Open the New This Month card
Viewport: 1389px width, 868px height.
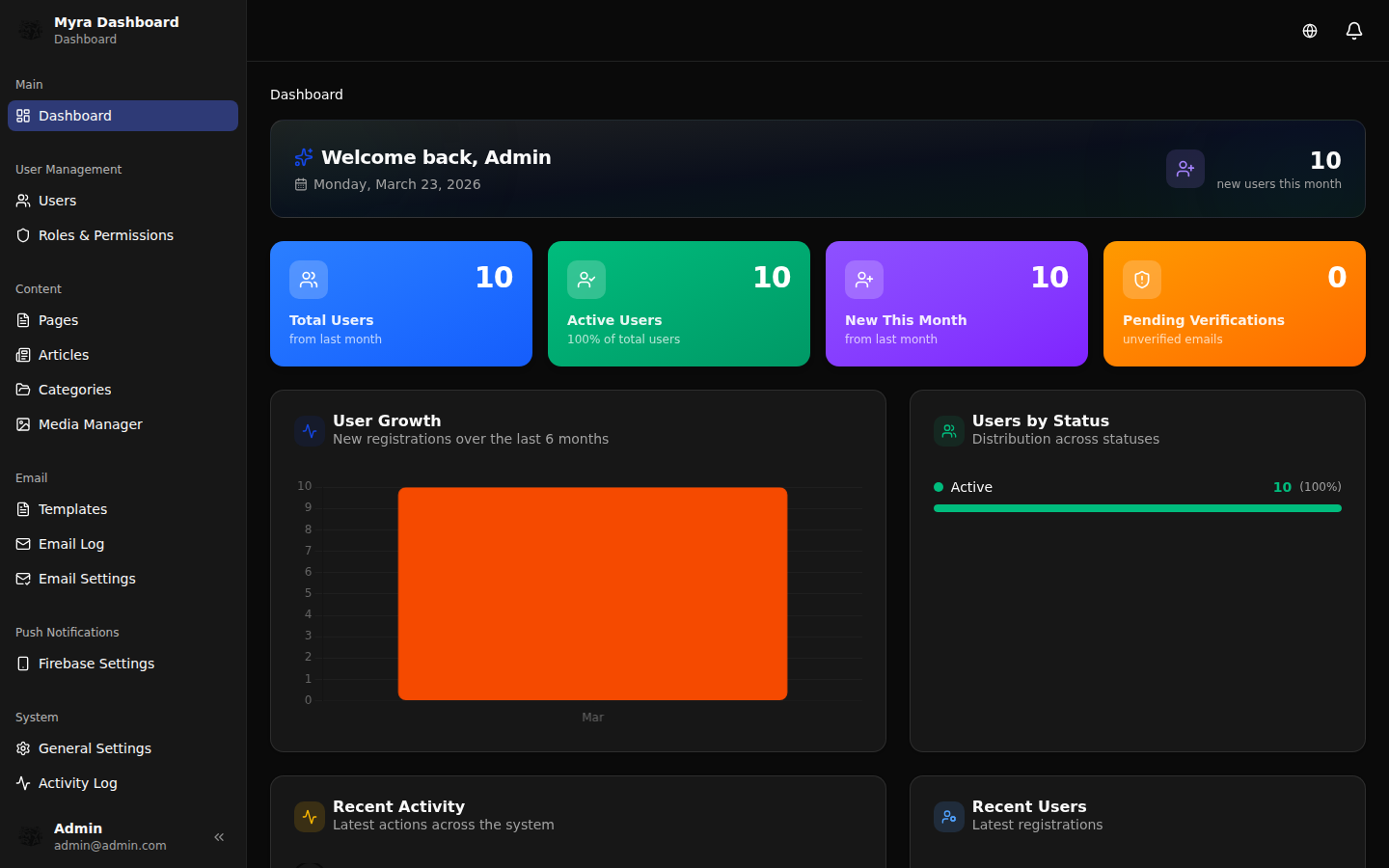[957, 304]
